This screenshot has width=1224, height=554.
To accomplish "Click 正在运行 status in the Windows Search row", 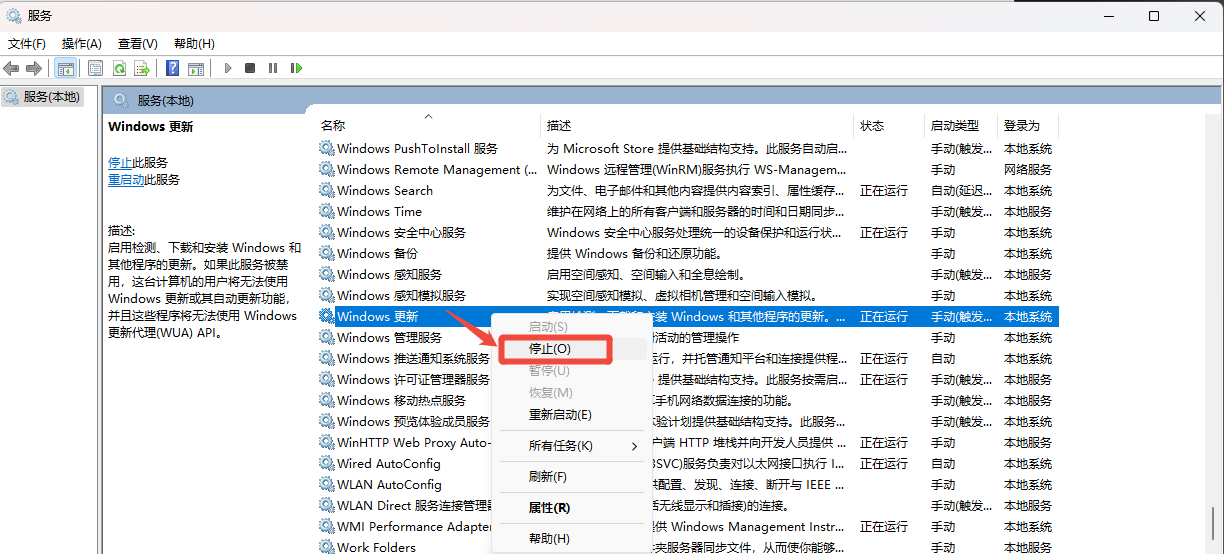I will pos(884,190).
